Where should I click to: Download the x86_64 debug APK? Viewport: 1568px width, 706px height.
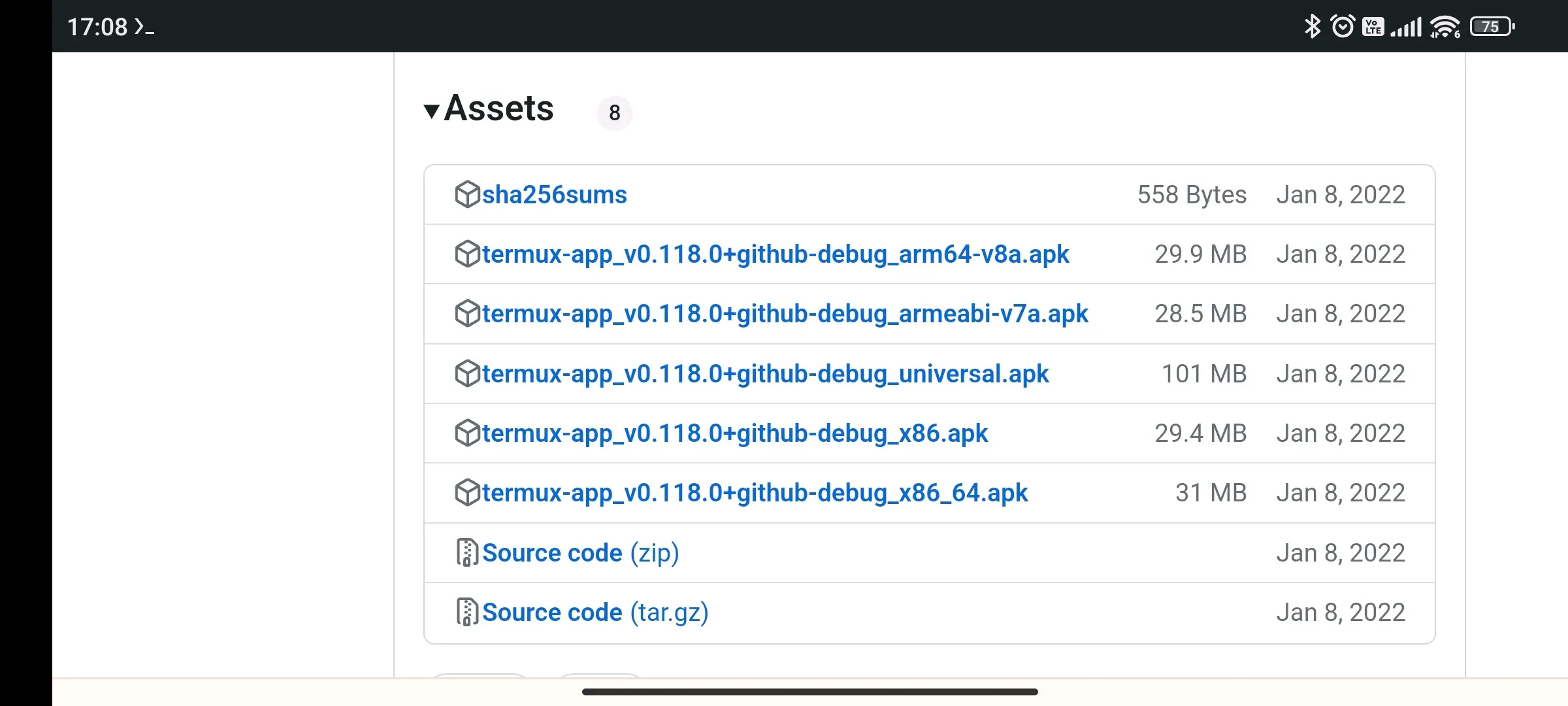pos(755,493)
